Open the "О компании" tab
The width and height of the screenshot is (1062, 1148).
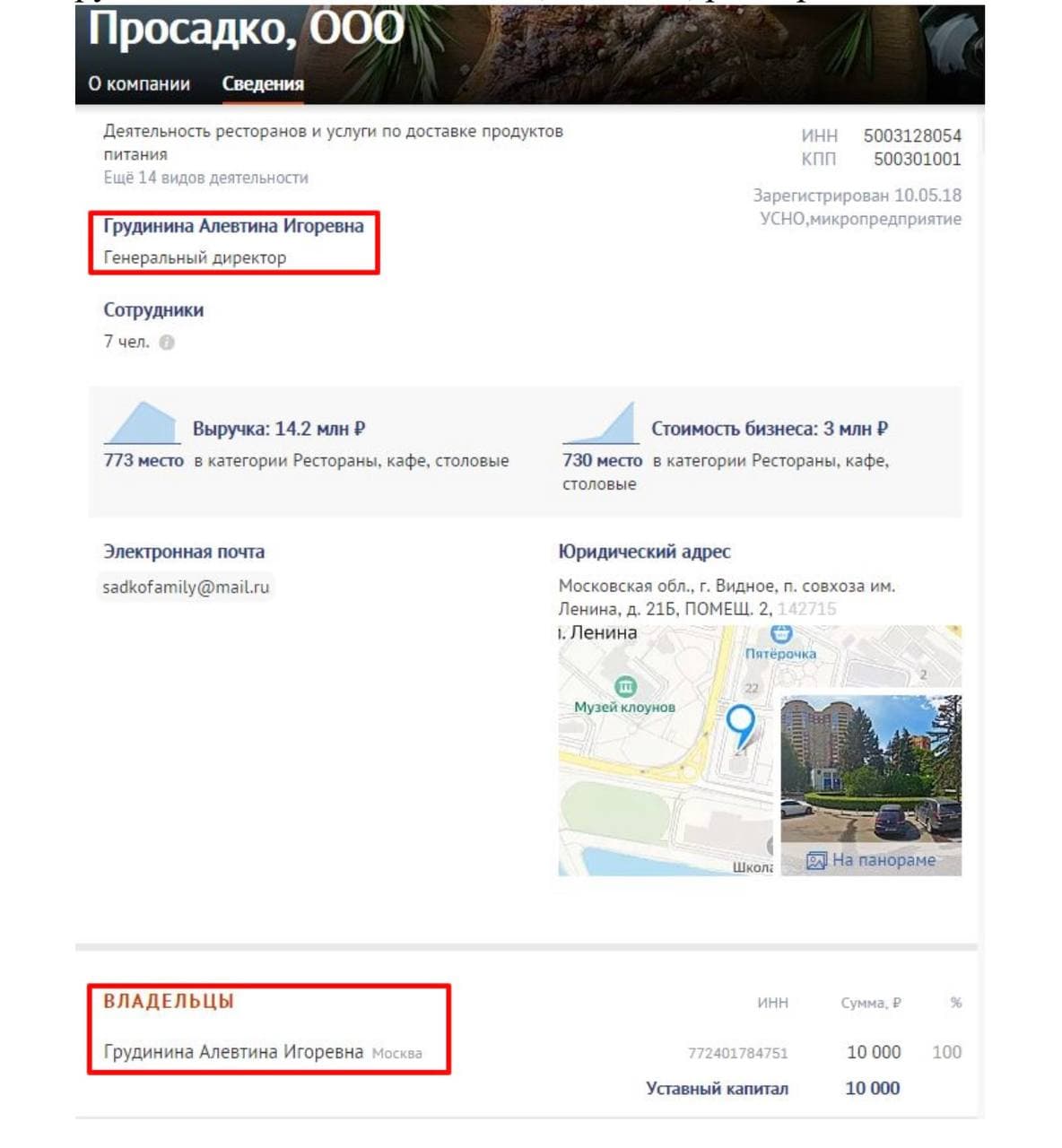point(139,84)
